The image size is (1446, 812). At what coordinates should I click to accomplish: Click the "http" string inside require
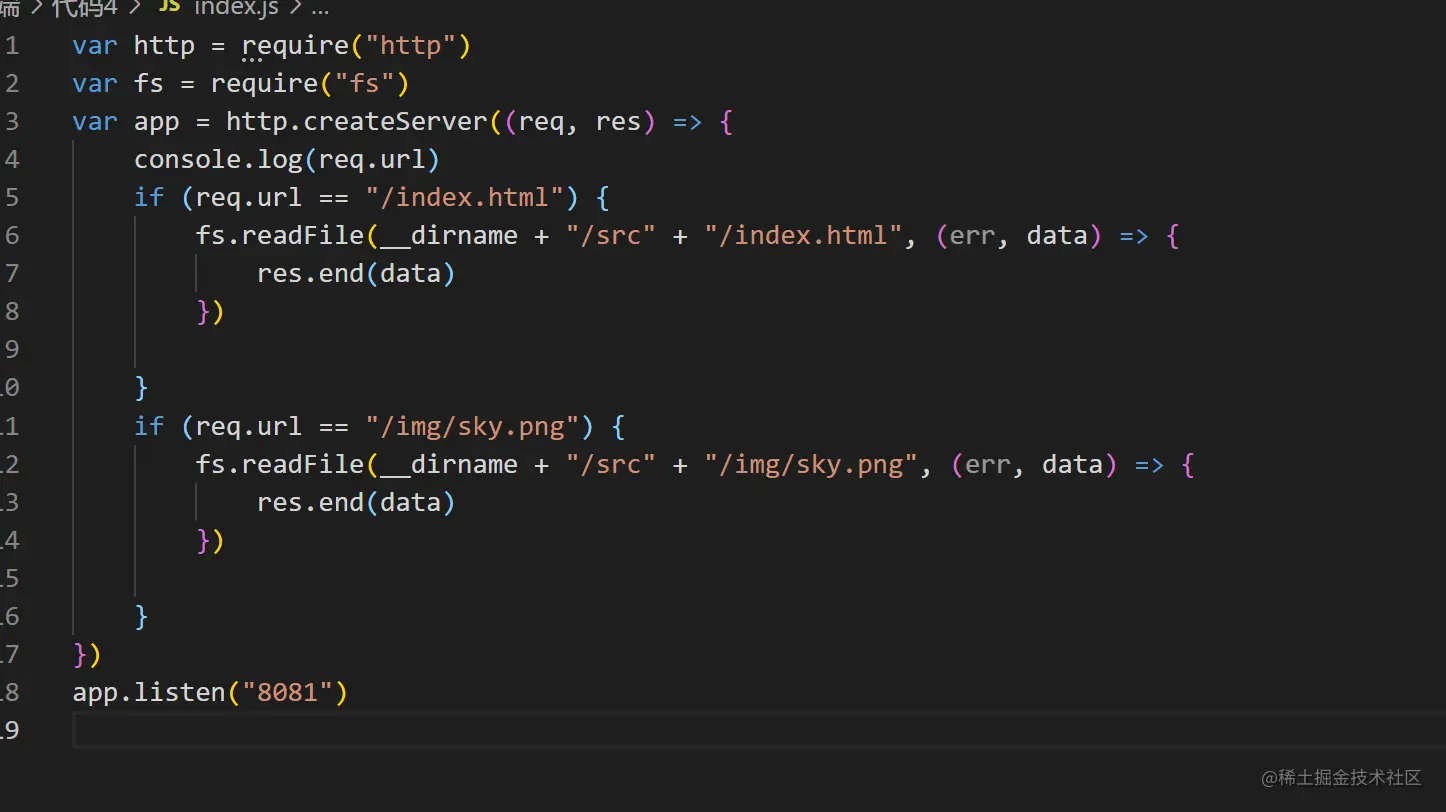(x=410, y=46)
